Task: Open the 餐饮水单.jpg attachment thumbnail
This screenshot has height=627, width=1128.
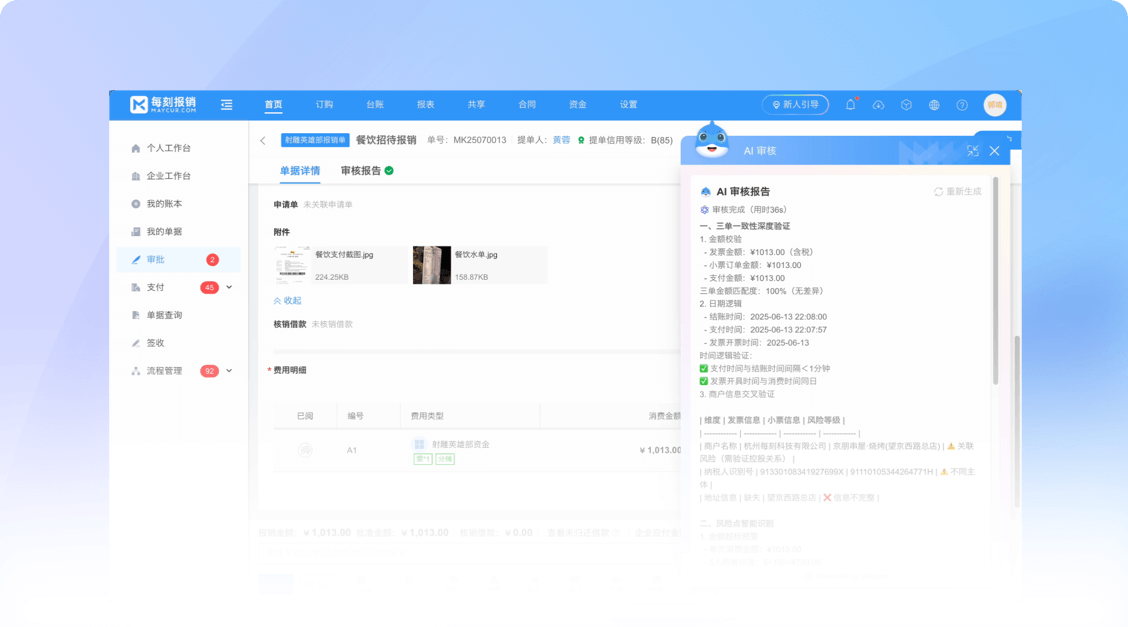Action: tap(432, 265)
